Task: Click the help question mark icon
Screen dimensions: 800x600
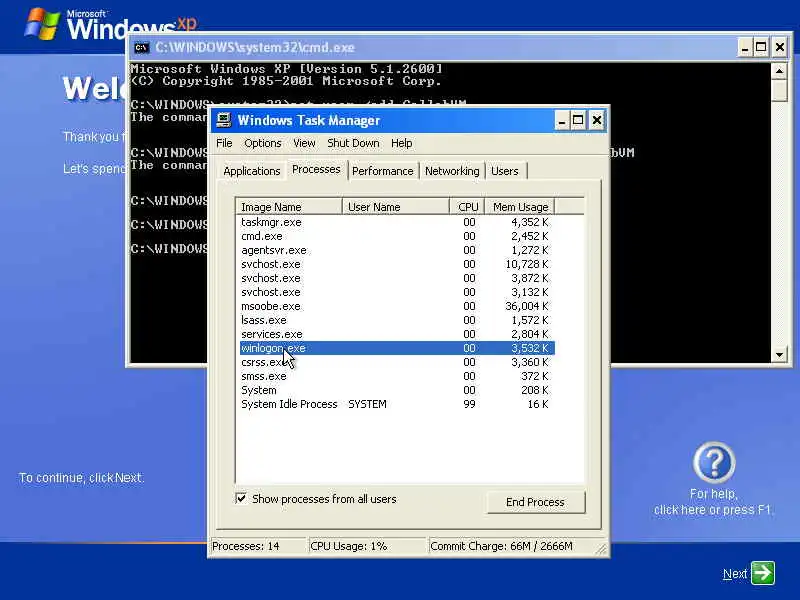Action: point(714,463)
